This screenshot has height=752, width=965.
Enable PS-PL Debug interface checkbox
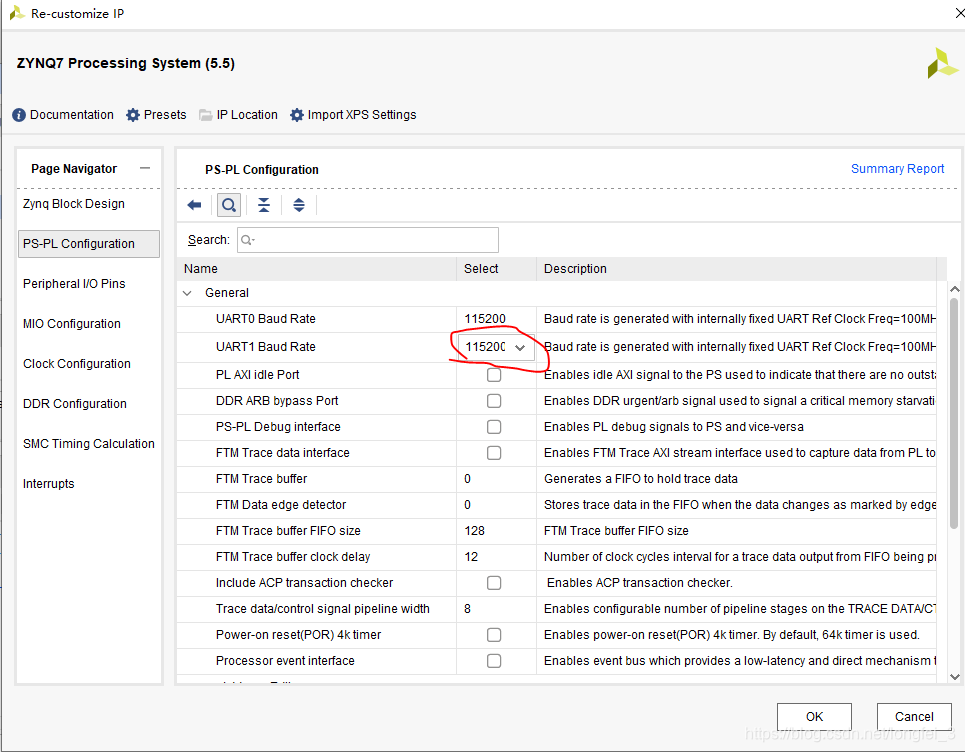(494, 426)
